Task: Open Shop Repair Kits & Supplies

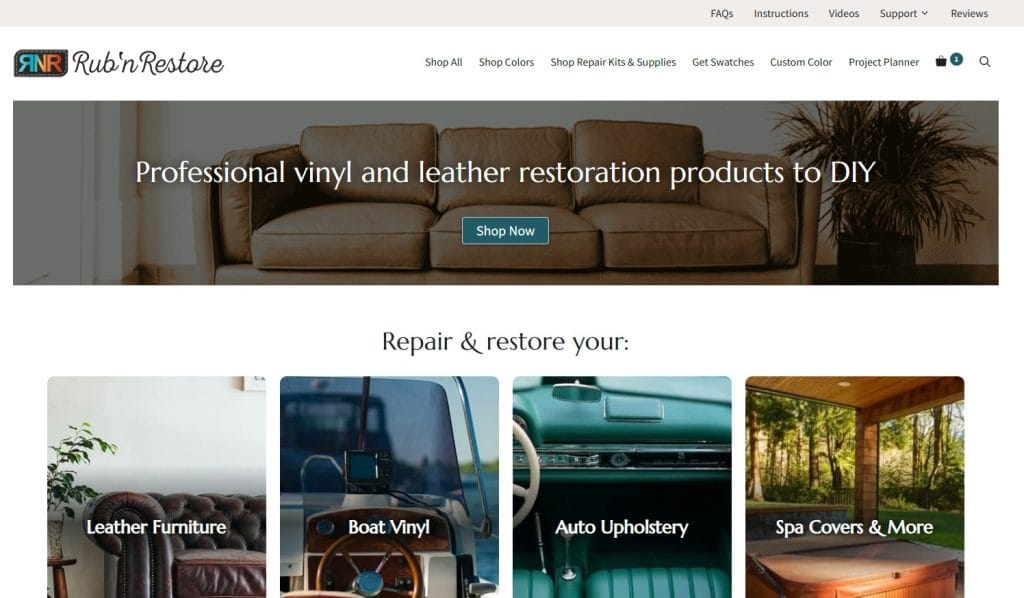Action: click(x=613, y=62)
